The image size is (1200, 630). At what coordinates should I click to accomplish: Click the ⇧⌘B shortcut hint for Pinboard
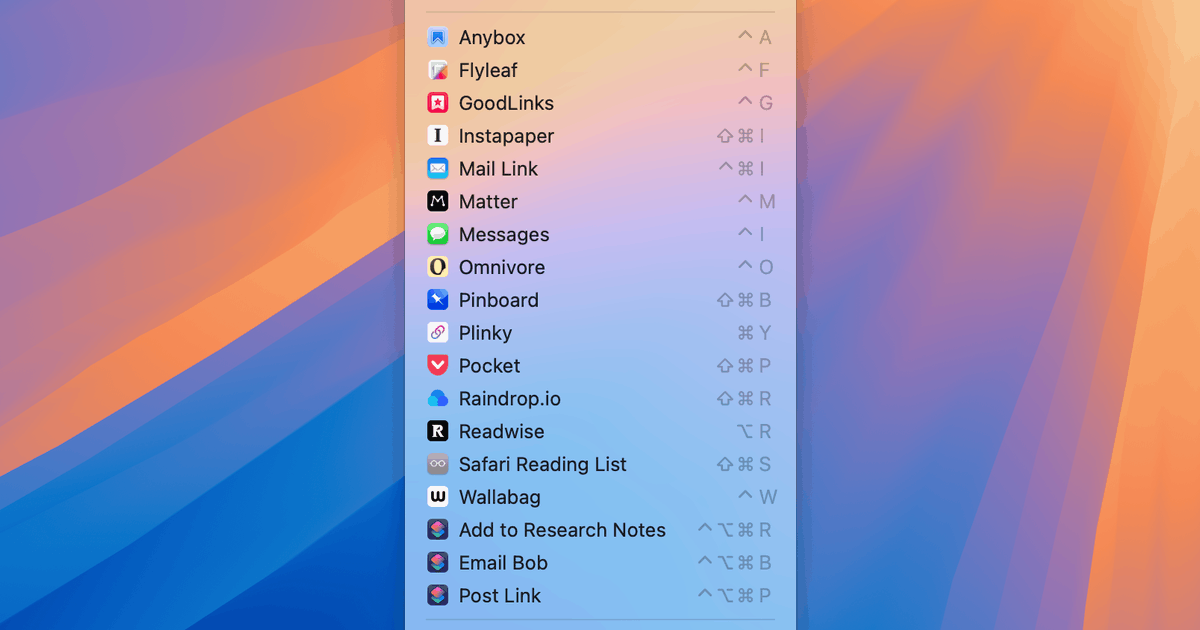click(x=744, y=300)
